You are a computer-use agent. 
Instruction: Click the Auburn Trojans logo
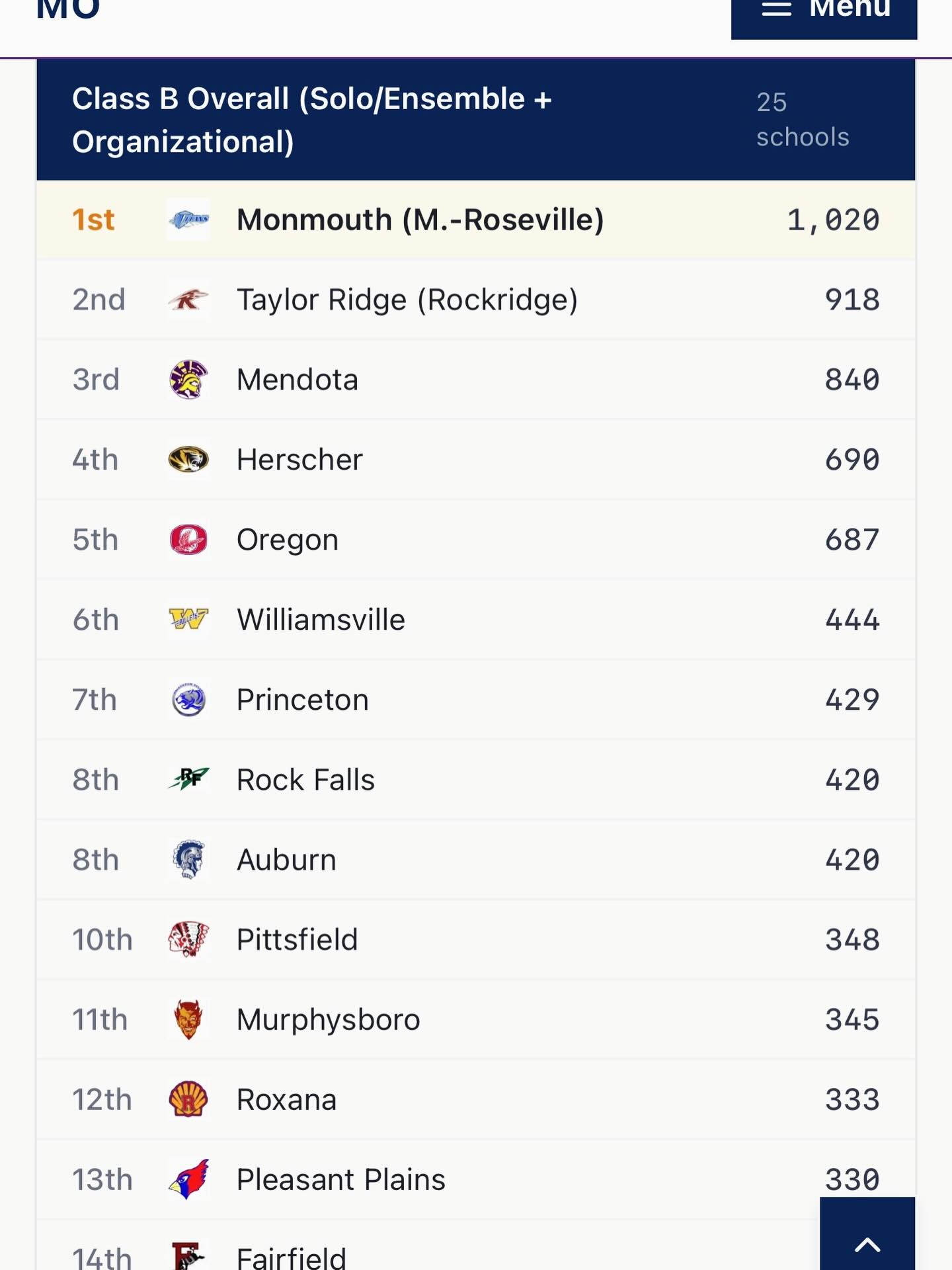[188, 859]
